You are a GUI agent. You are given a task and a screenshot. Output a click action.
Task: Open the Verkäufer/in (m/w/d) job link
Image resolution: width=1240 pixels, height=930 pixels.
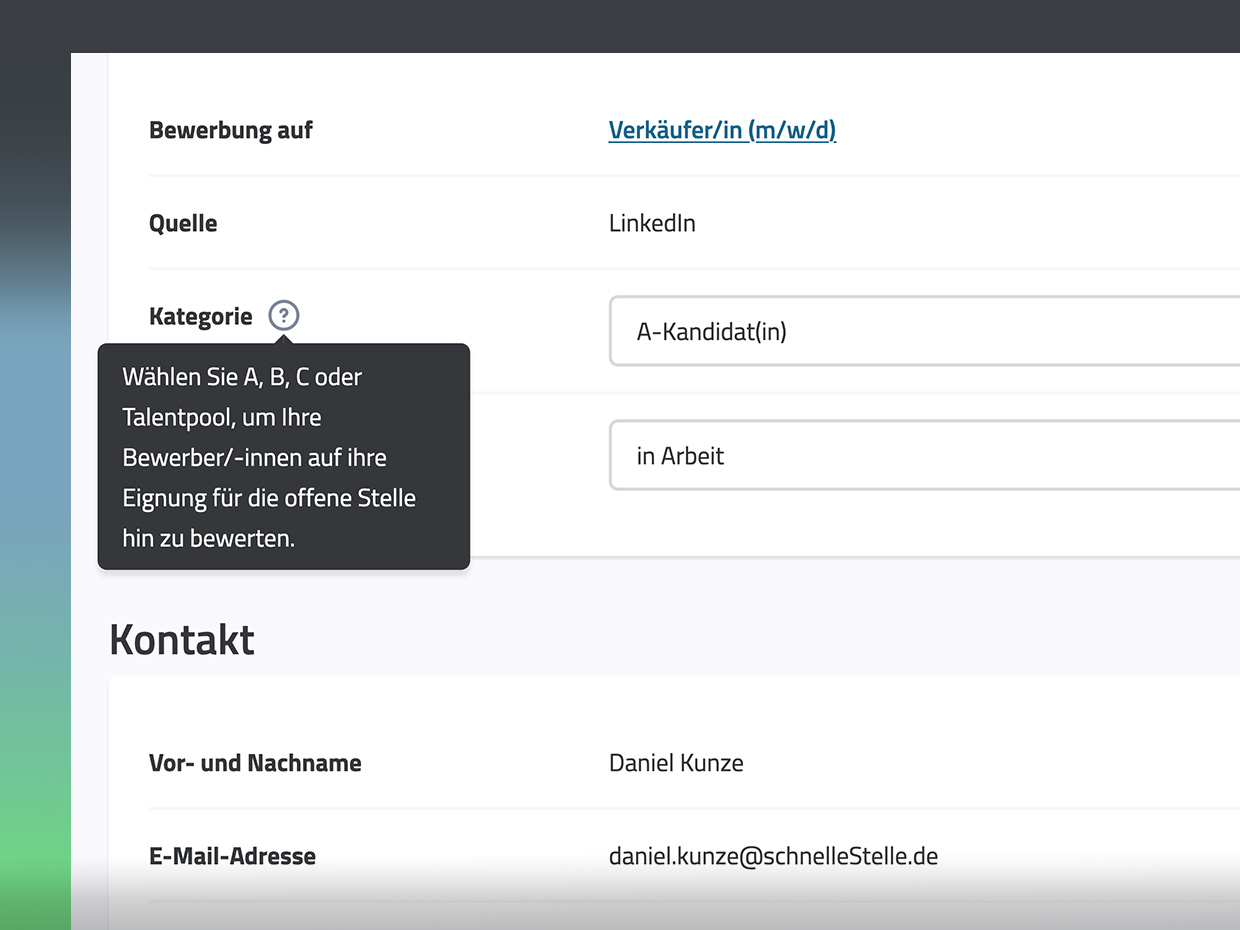(721, 130)
